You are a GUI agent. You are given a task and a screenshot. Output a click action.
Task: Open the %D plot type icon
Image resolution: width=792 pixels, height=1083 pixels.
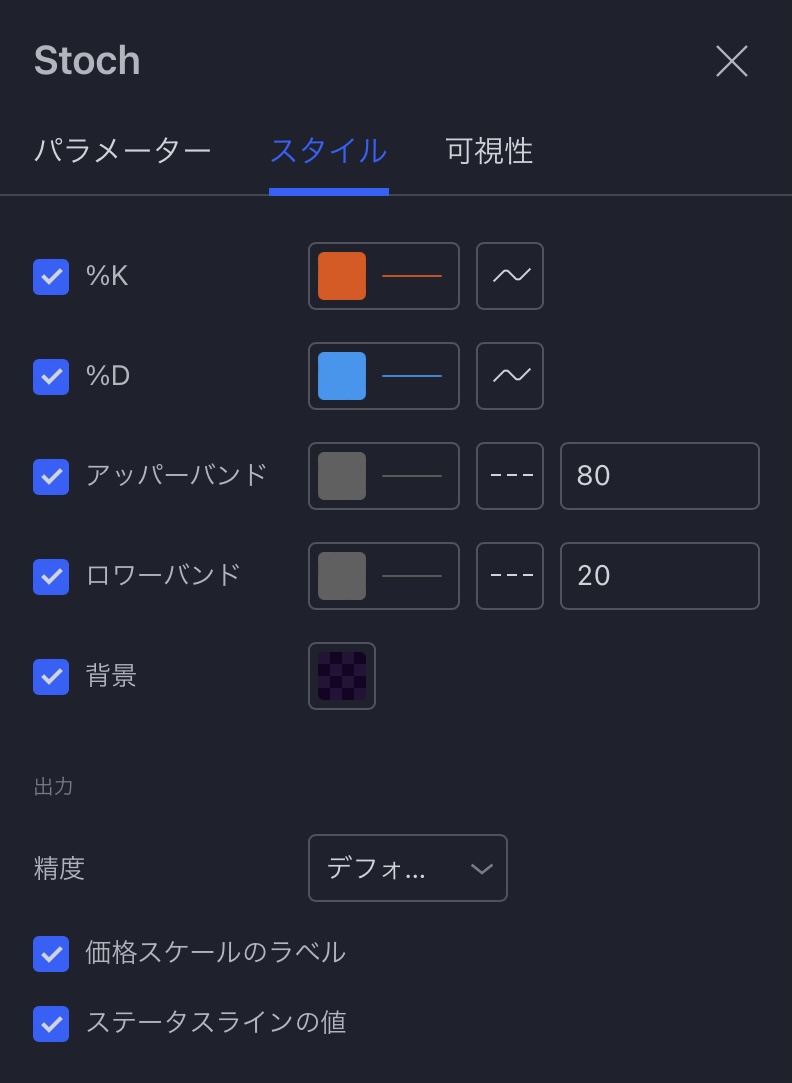[510, 376]
